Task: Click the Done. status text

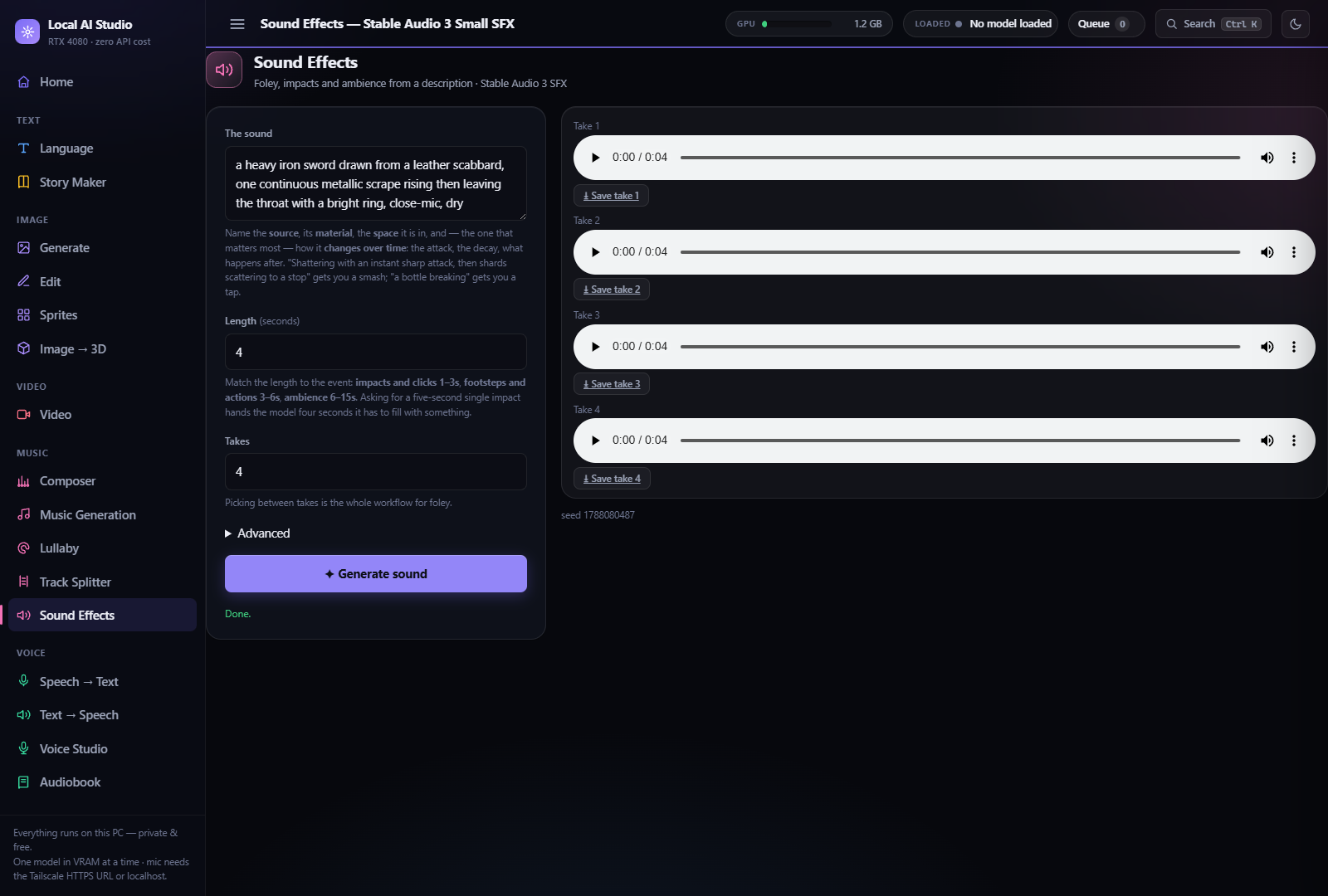Action: point(237,614)
